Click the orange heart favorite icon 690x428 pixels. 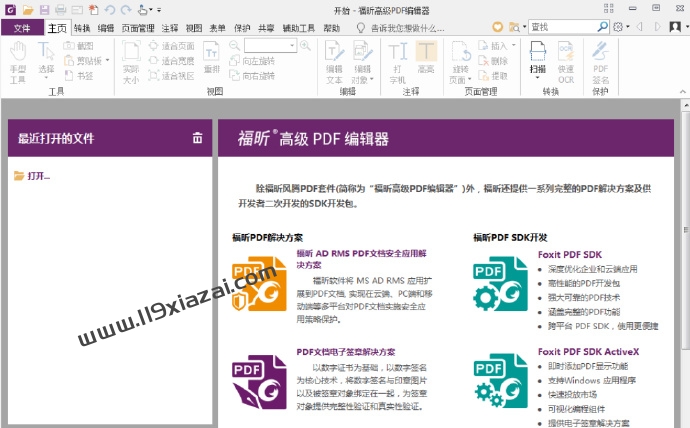click(497, 27)
